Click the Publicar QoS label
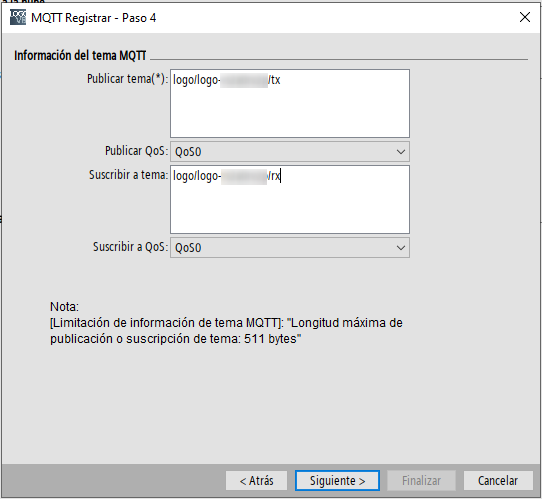Image resolution: width=542 pixels, height=499 pixels. (x=136, y=151)
